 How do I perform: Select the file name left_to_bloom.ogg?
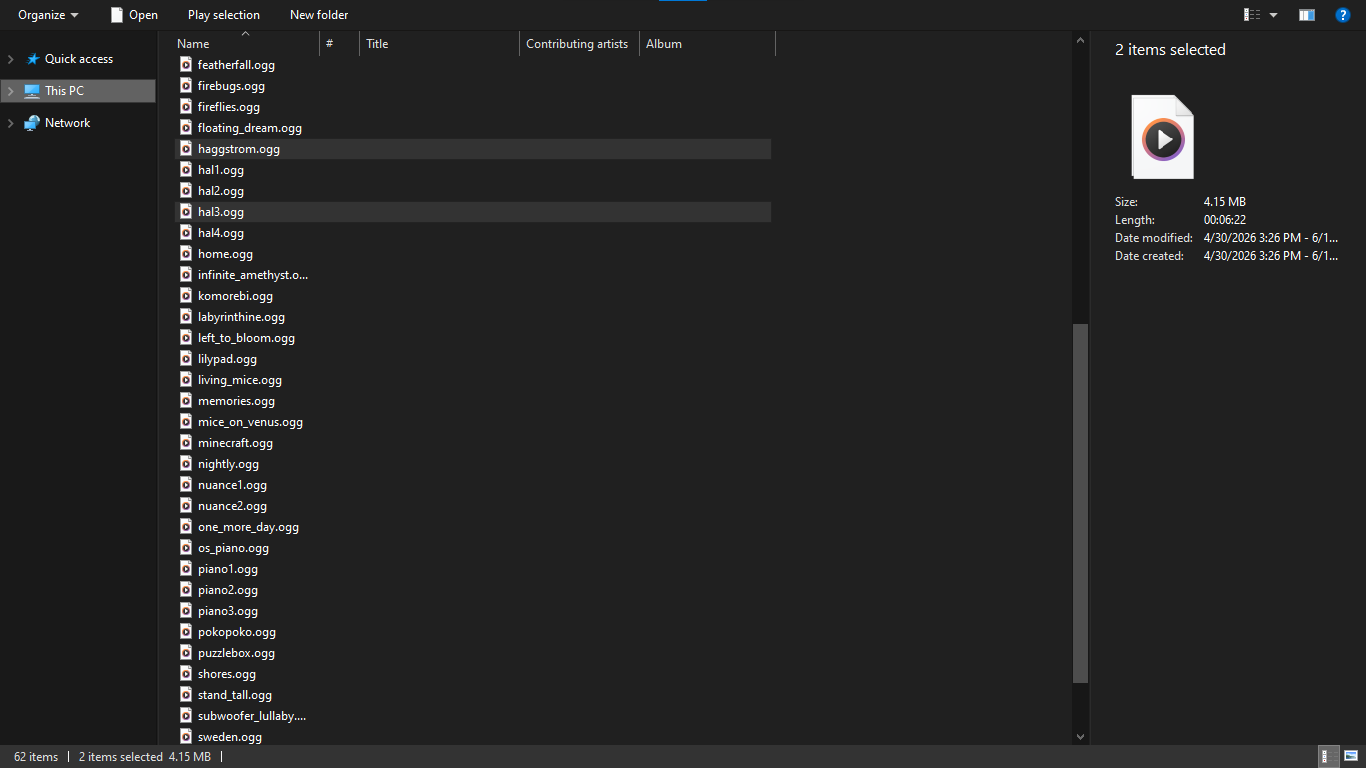pyautogui.click(x=246, y=338)
